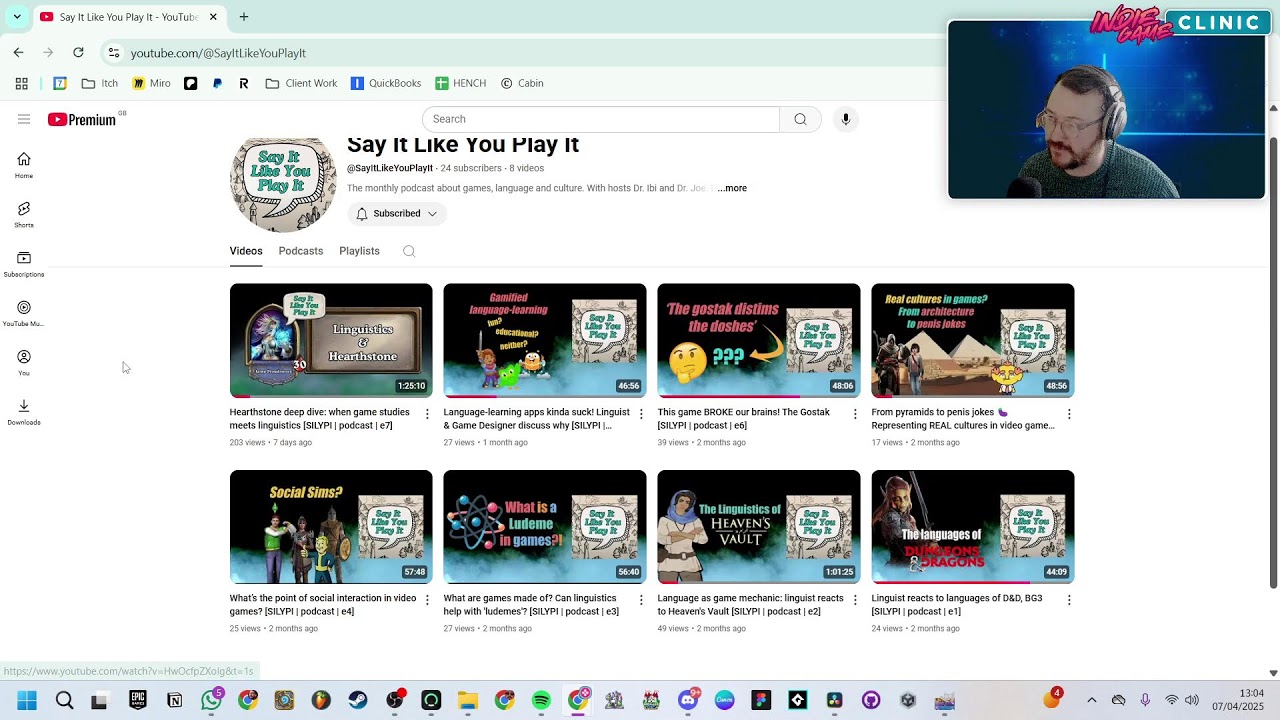Open Linguistics of Heaven's Vault thumbnail
Viewport: 1280px width, 720px height.
pos(759,526)
